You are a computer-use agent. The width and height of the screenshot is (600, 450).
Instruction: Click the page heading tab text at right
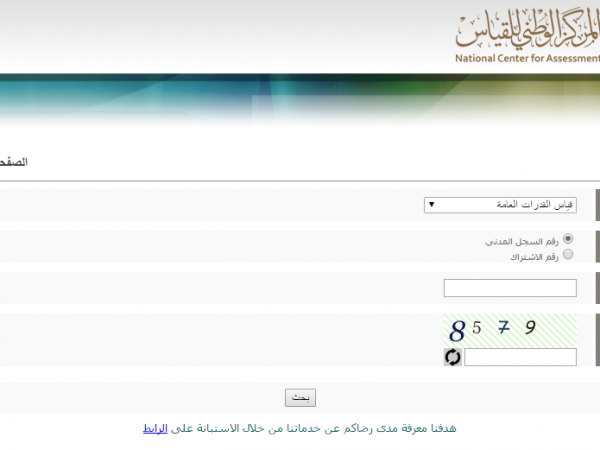[585, 162]
